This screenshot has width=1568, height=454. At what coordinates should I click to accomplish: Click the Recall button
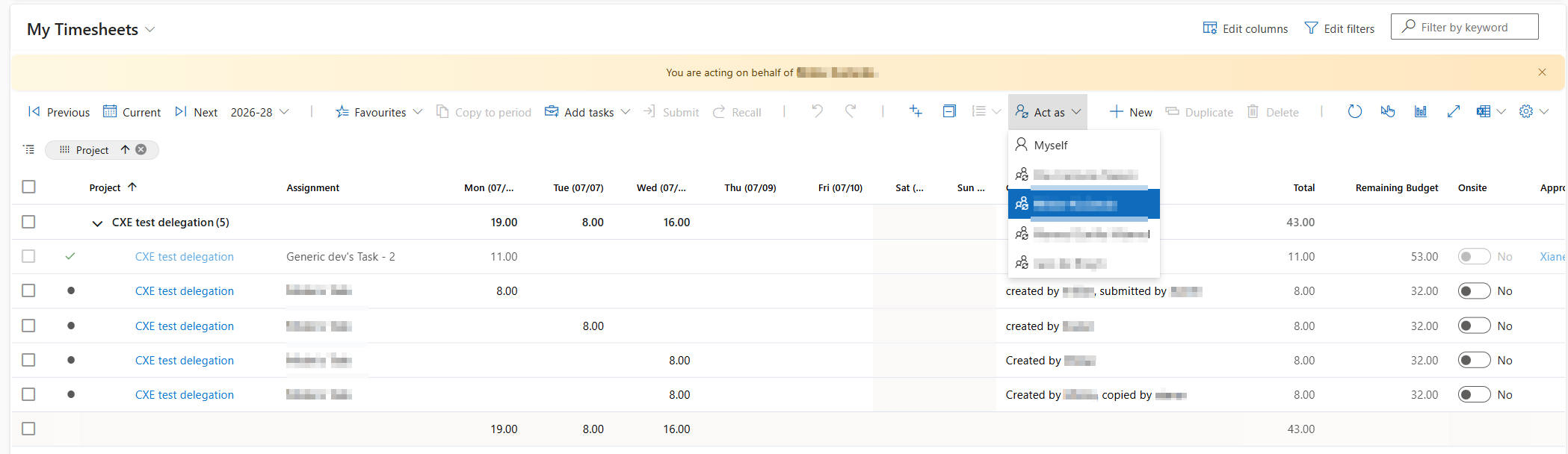coord(737,112)
